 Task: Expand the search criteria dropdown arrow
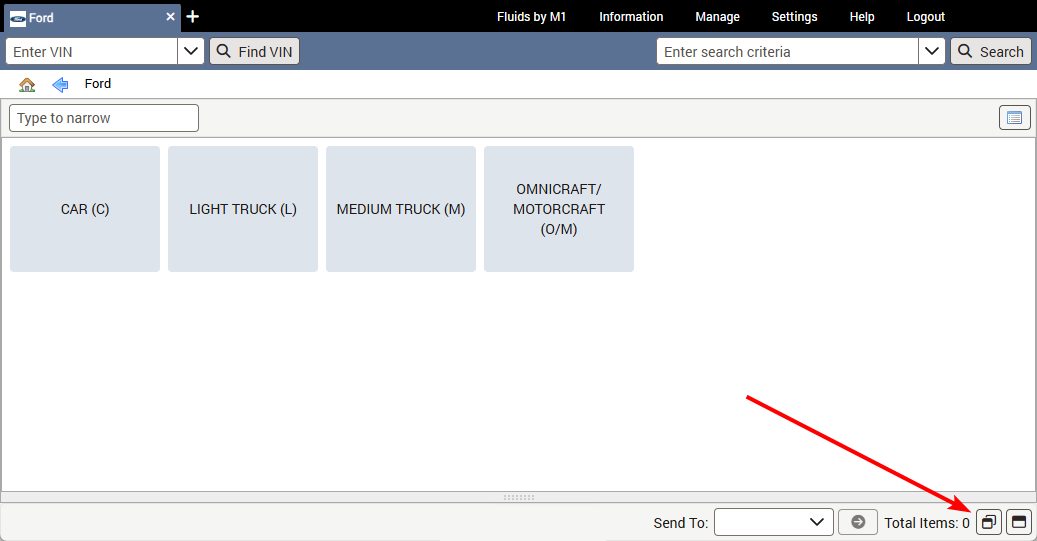pos(932,52)
